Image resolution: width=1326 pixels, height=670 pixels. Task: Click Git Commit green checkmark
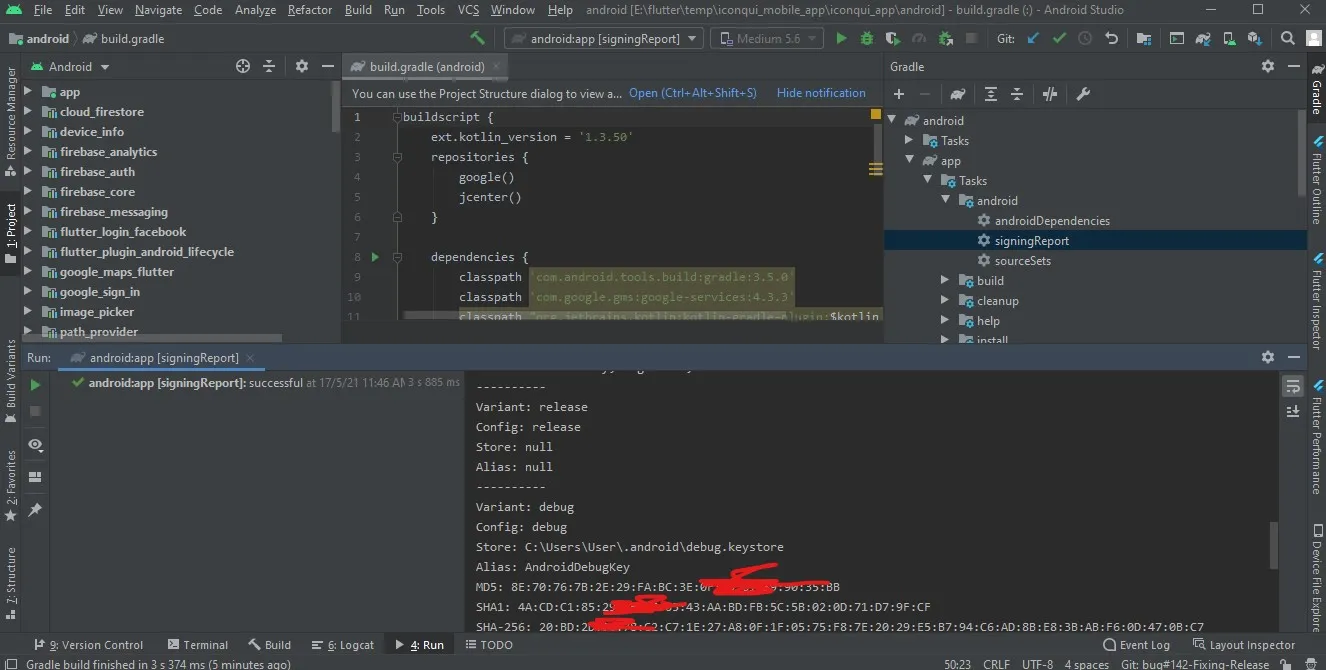click(1059, 38)
